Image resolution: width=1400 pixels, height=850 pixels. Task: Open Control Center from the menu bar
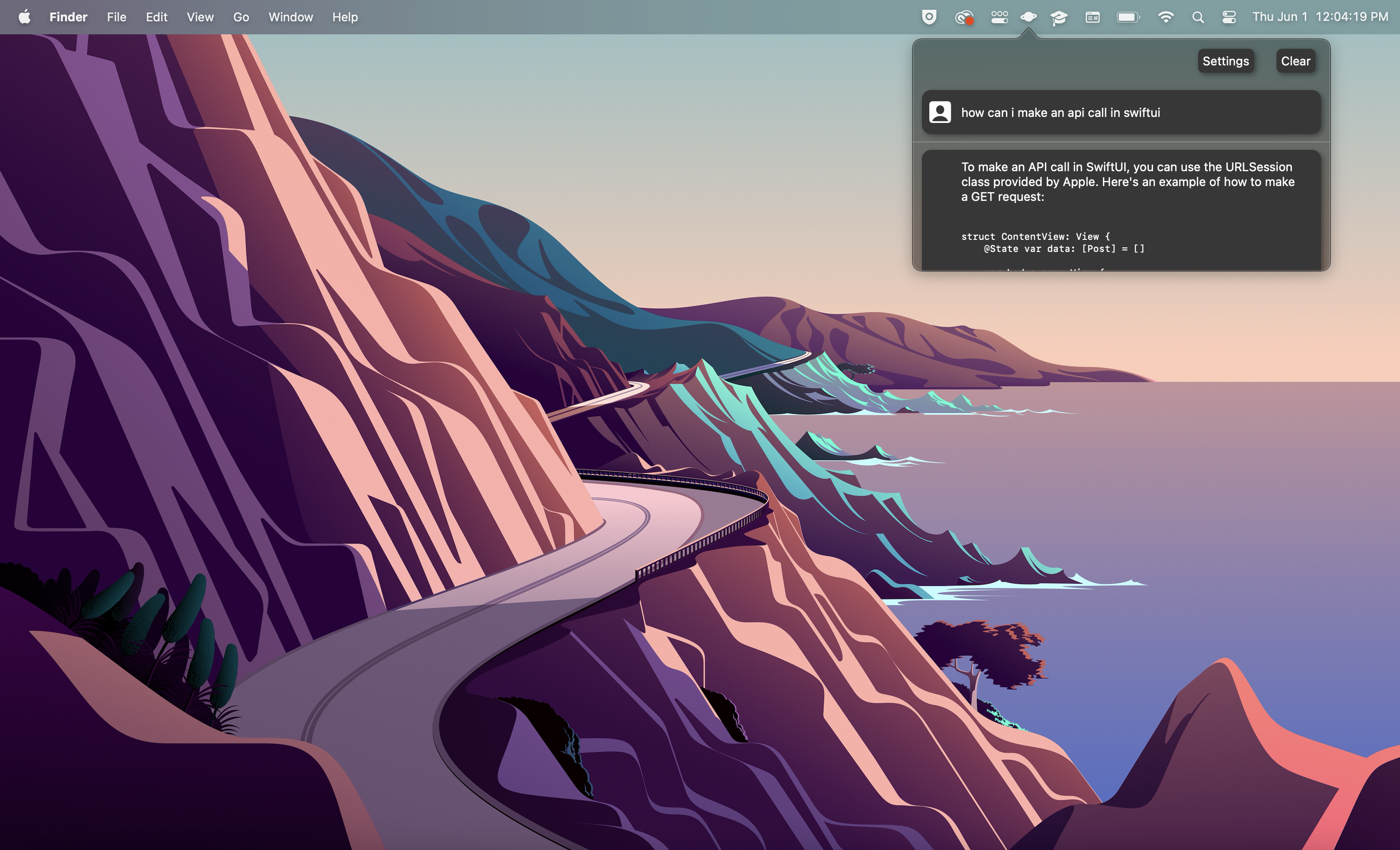(x=1229, y=17)
